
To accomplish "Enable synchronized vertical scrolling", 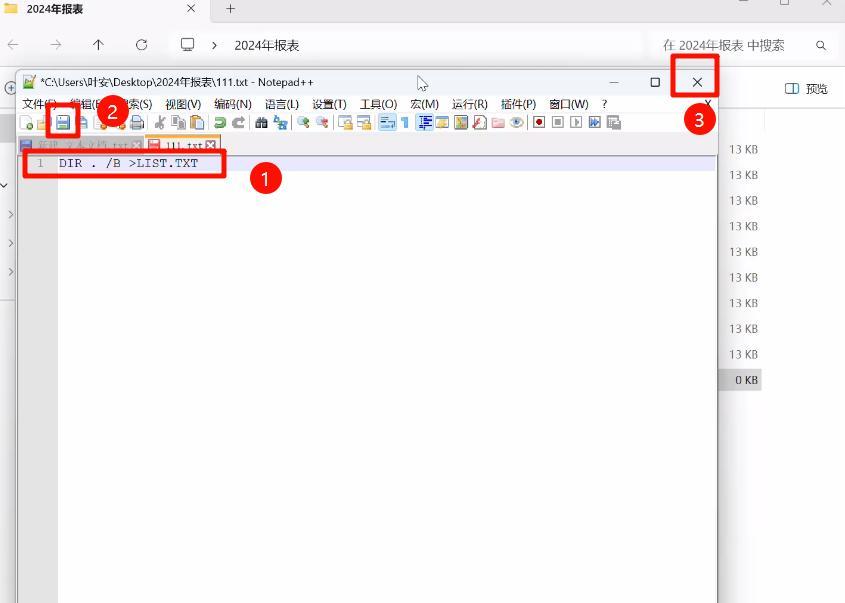I will point(345,123).
